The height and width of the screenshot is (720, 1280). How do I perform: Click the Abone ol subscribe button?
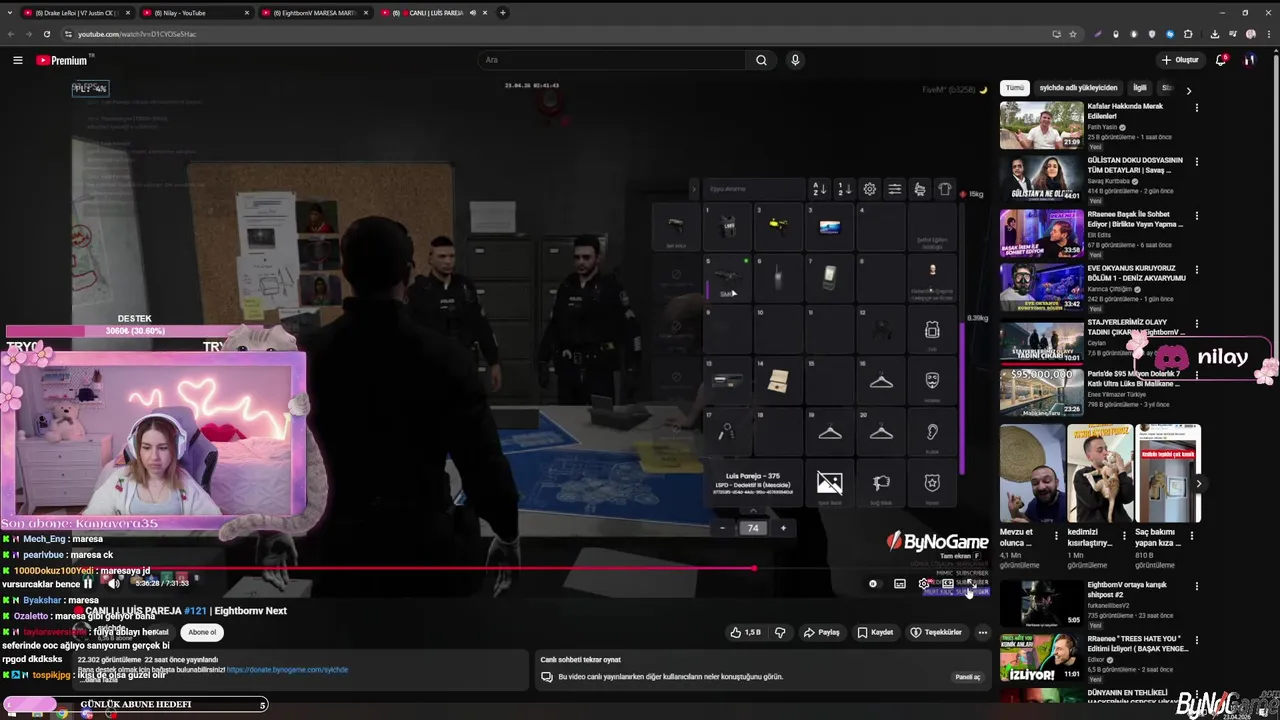pyautogui.click(x=202, y=632)
